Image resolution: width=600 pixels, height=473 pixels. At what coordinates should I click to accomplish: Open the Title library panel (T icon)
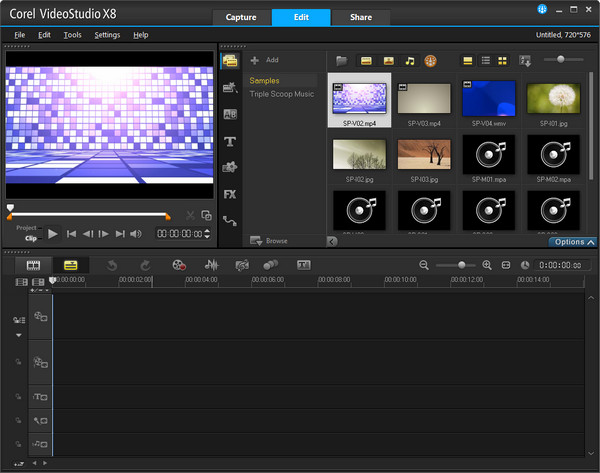pos(230,141)
